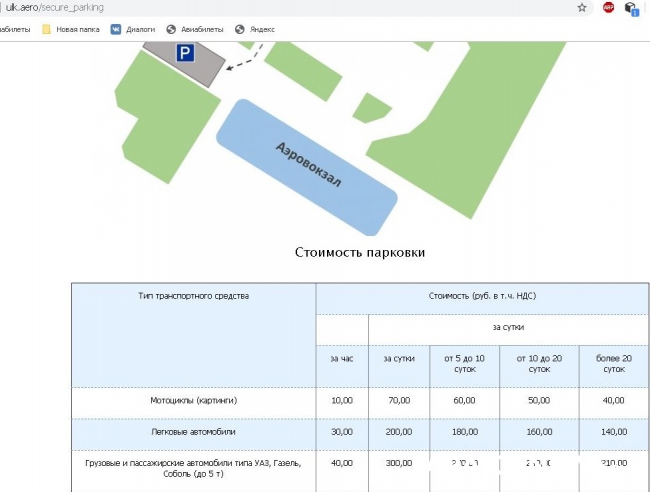Viewport: 650px width, 492px height.
Task: Click the blue parking P sign on map
Action: (185, 54)
